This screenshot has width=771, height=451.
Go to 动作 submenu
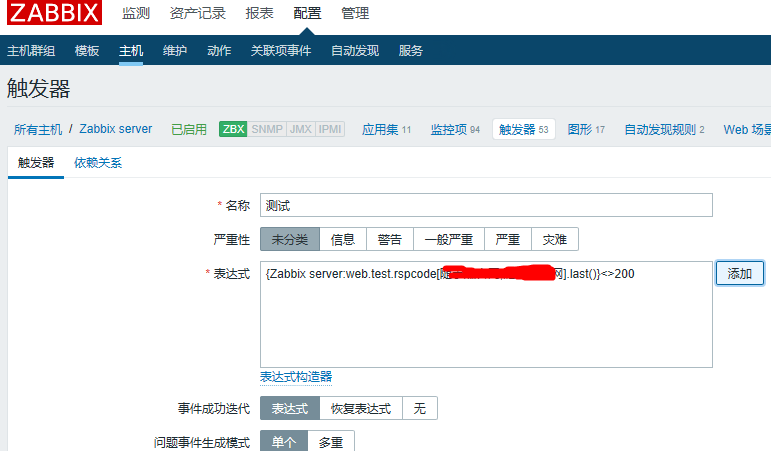[x=219, y=51]
